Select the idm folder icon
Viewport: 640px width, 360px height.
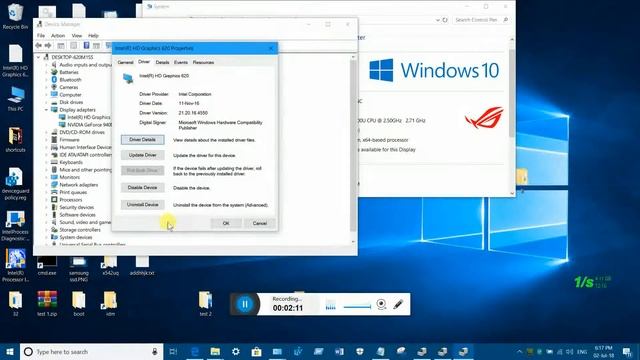[110, 304]
